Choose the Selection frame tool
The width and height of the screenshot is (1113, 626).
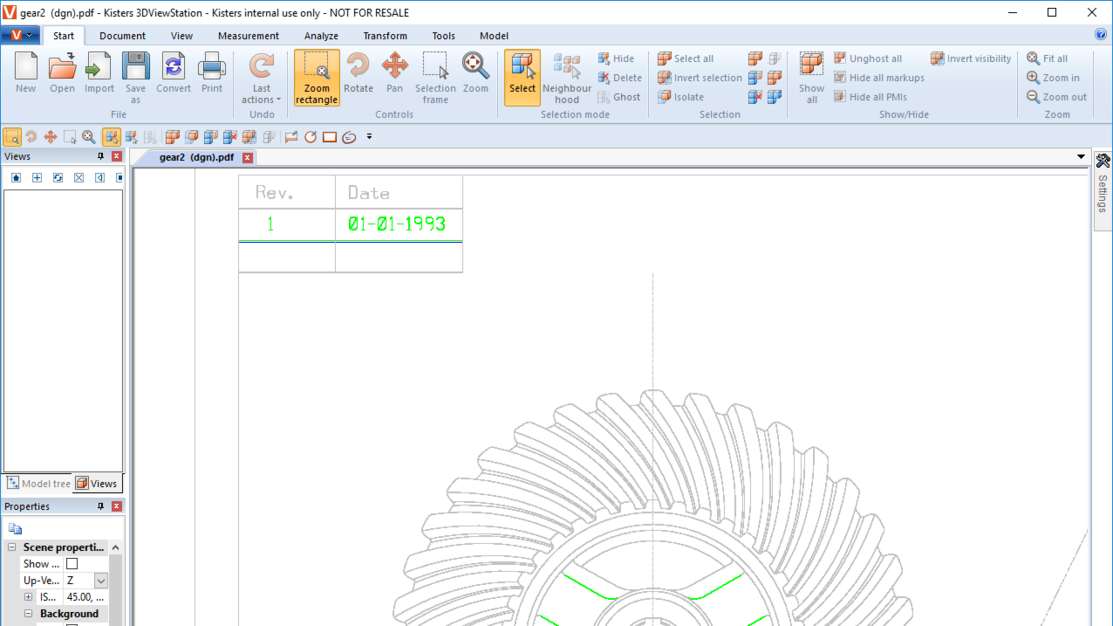tap(435, 78)
